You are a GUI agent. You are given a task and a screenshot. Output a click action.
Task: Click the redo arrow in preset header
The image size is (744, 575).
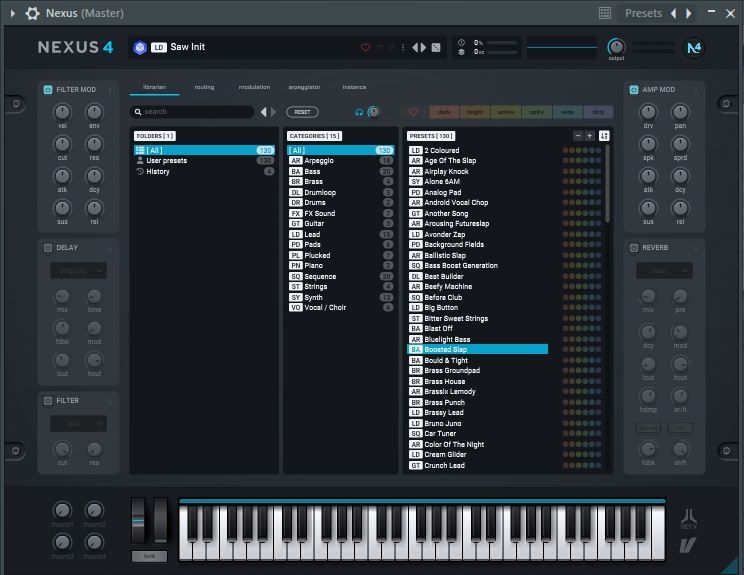(391, 47)
